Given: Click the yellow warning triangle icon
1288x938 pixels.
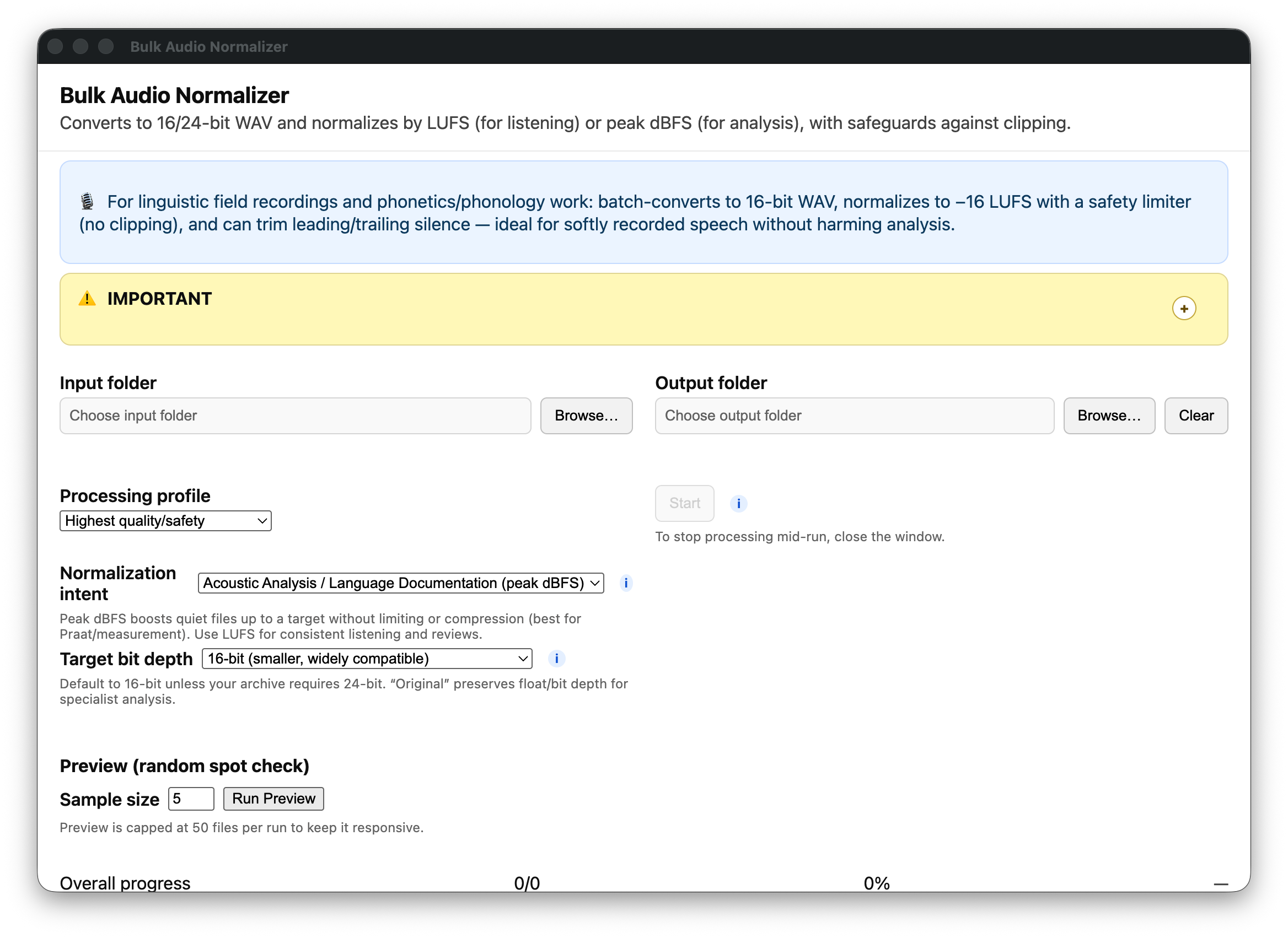Looking at the screenshot, I should pyautogui.click(x=87, y=299).
